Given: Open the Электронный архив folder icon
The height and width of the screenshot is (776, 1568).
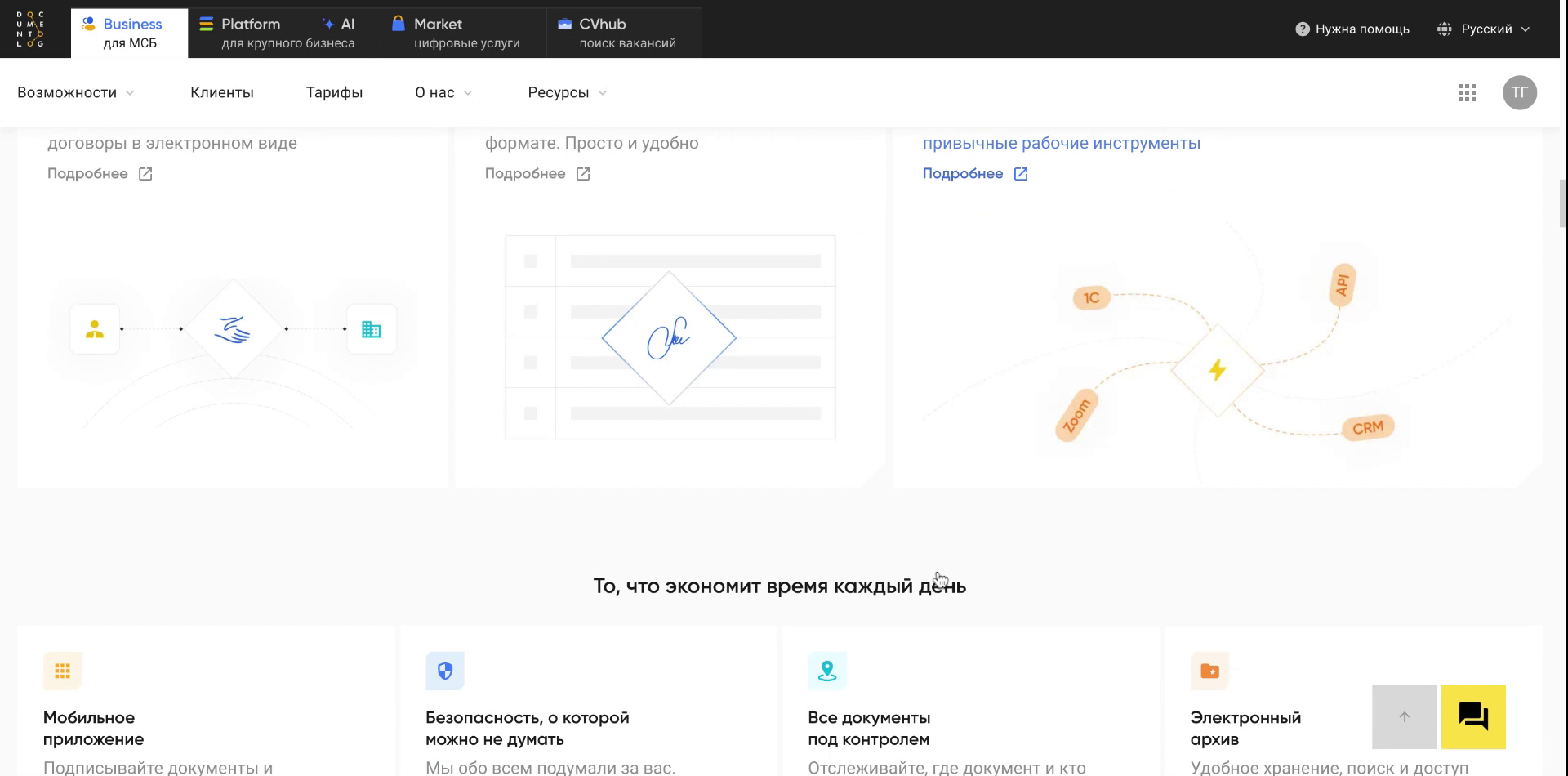Looking at the screenshot, I should tap(1209, 670).
